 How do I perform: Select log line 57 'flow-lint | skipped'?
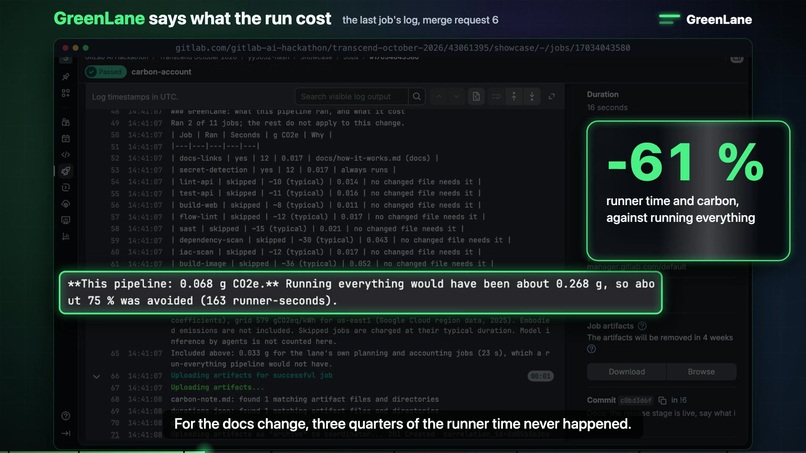(x=326, y=217)
